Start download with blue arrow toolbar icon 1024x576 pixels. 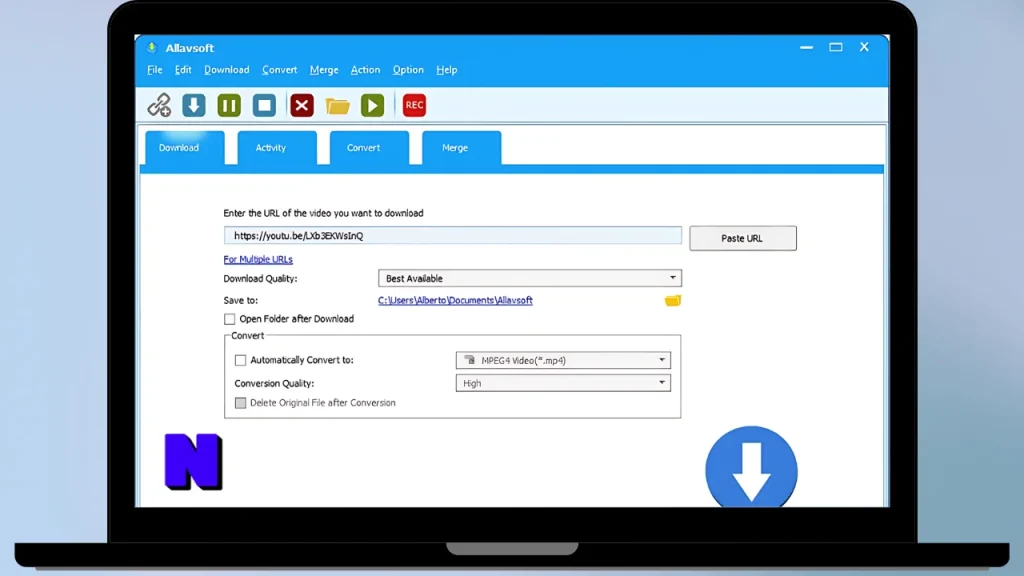(x=194, y=105)
